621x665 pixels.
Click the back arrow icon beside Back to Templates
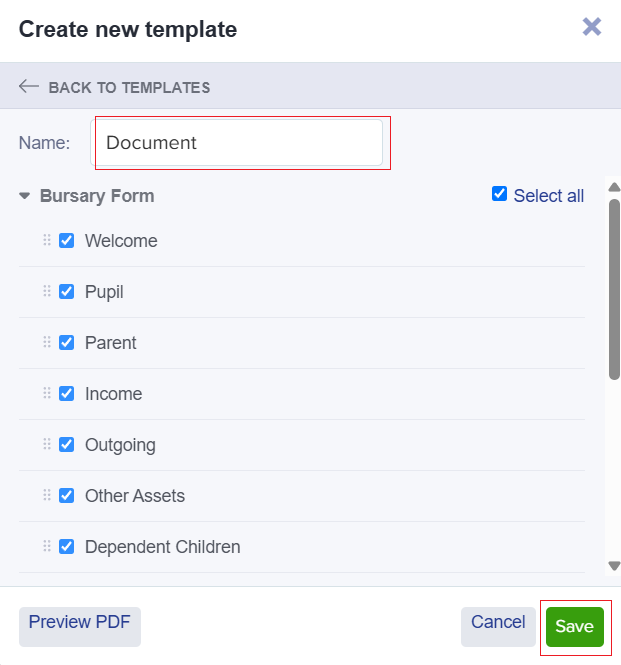tap(29, 87)
